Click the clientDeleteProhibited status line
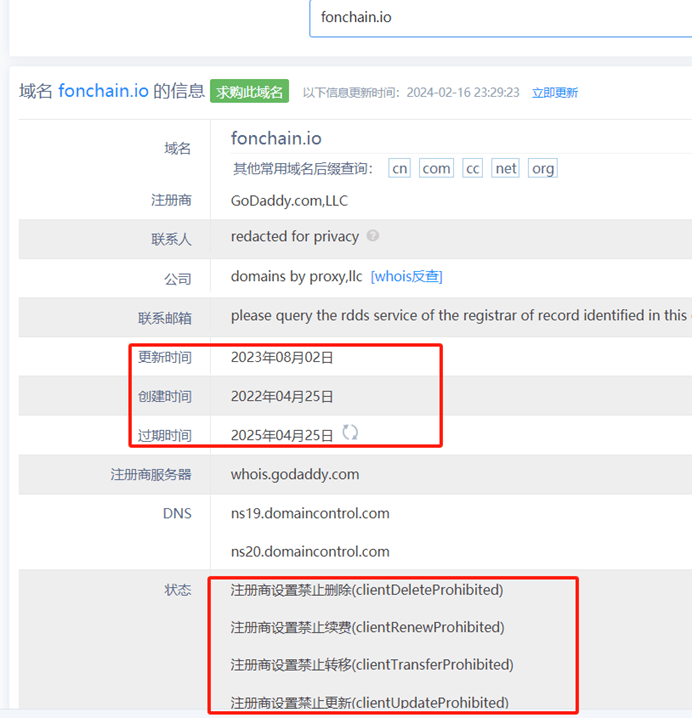The height and width of the screenshot is (718, 692). 367,590
